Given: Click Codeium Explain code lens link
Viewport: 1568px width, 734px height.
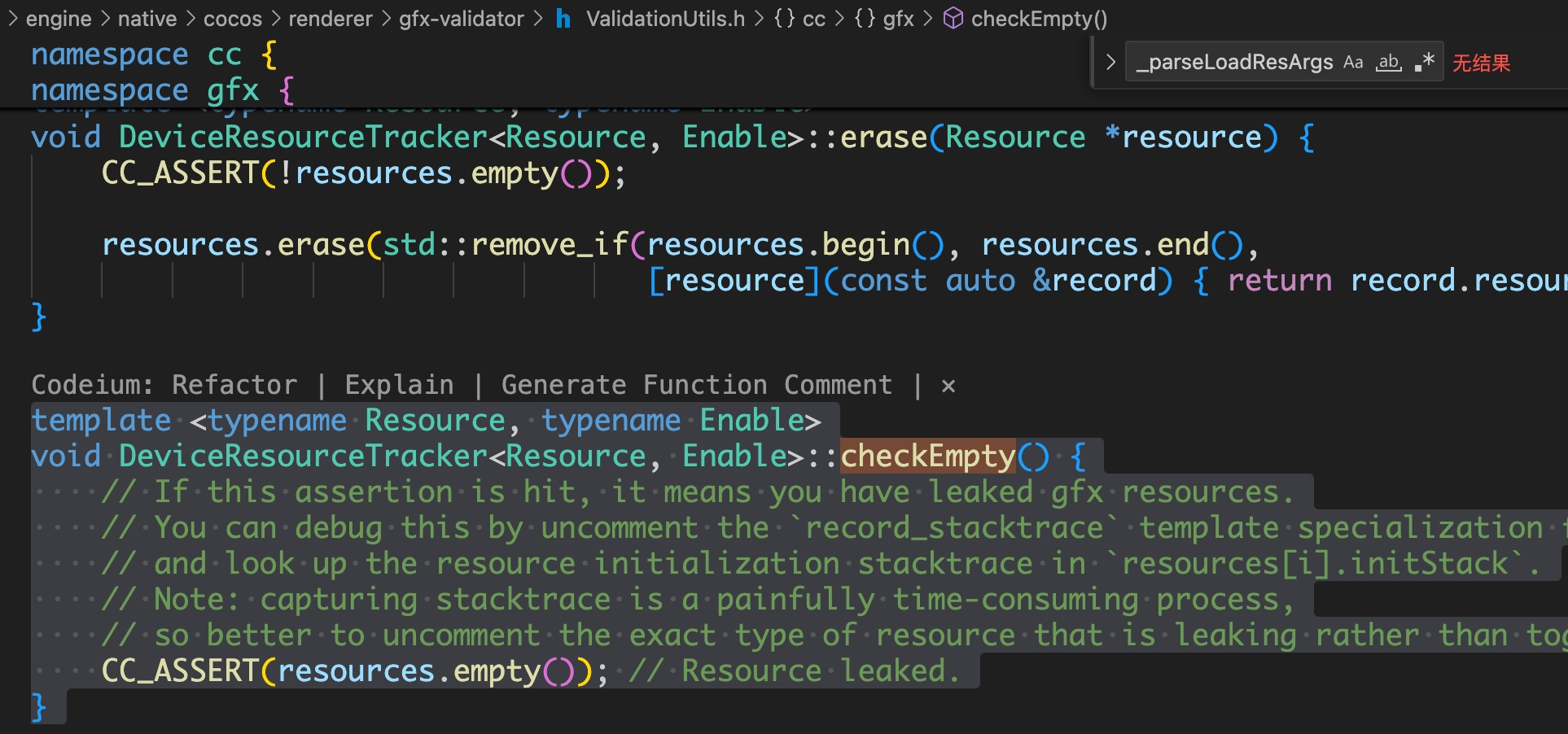Looking at the screenshot, I should [x=399, y=385].
